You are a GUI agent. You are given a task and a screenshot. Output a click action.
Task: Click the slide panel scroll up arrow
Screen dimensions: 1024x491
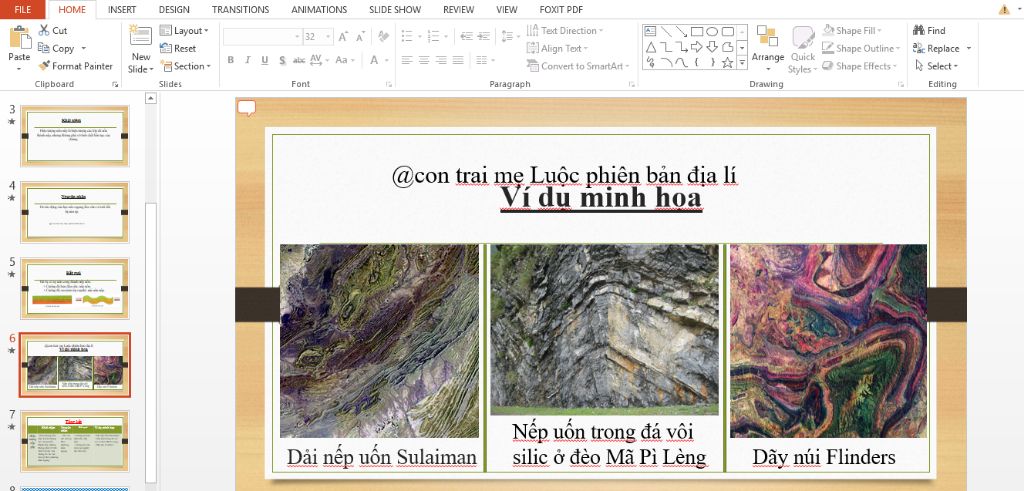point(151,99)
